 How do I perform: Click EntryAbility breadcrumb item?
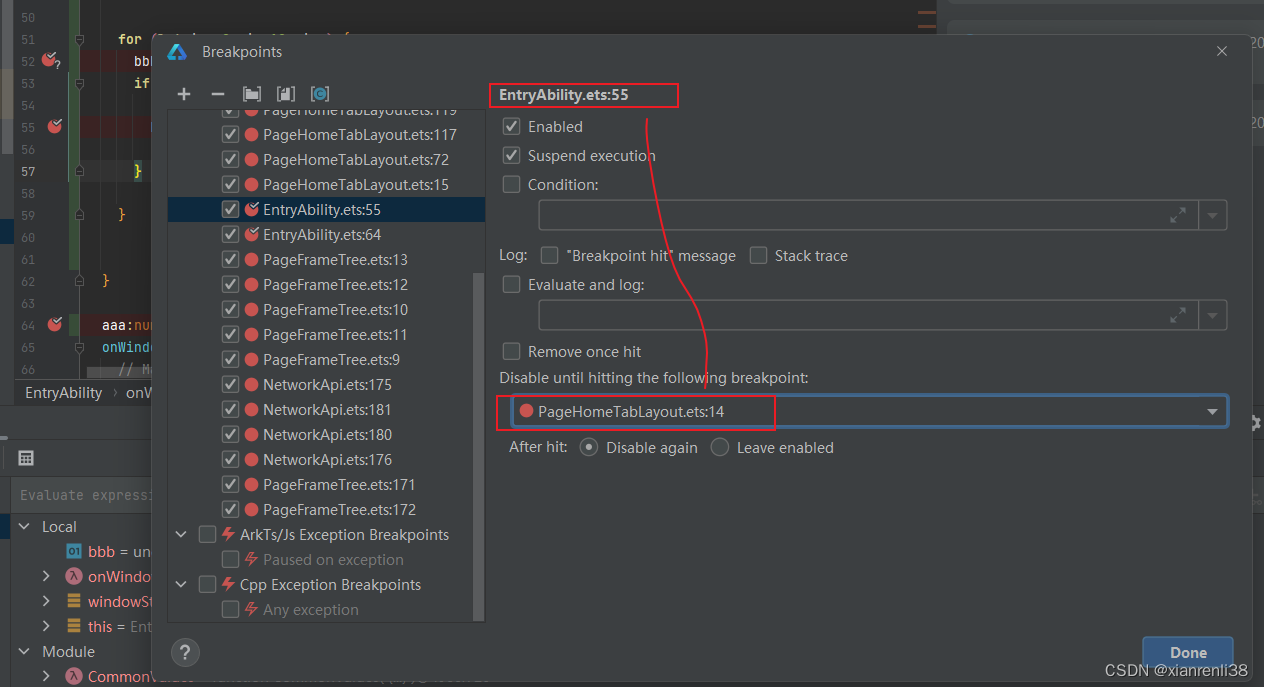coord(63,393)
